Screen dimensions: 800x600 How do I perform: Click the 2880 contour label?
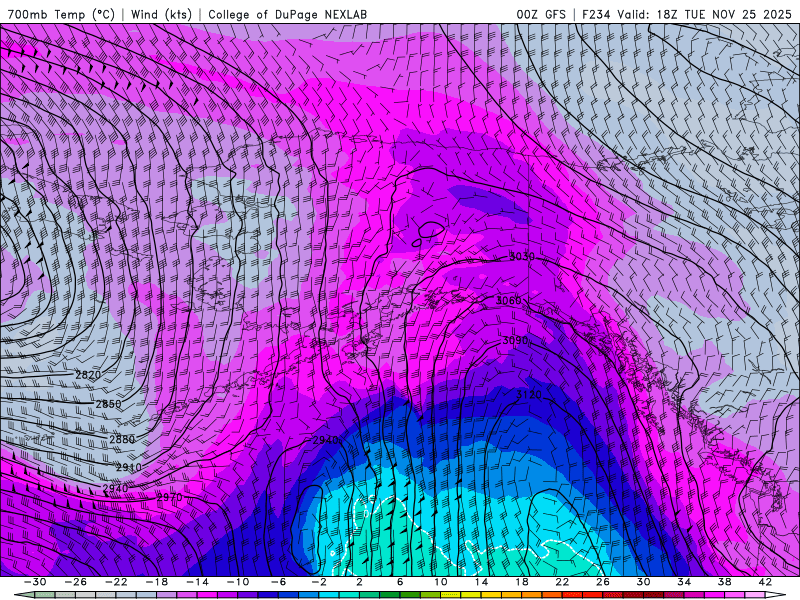pos(122,439)
